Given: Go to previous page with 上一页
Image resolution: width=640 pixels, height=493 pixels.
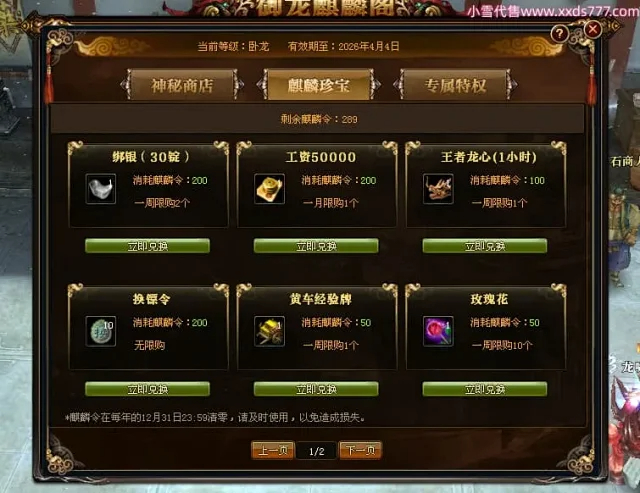Looking at the screenshot, I should [x=273, y=450].
